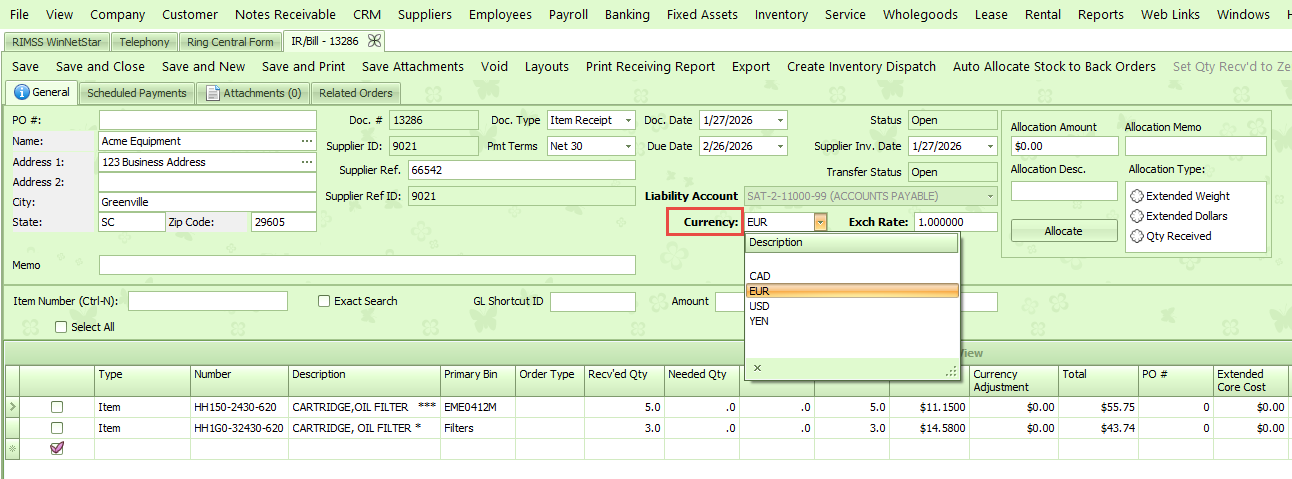Open the Pmt Terms dropdown
The image size is (1292, 479).
628,146
